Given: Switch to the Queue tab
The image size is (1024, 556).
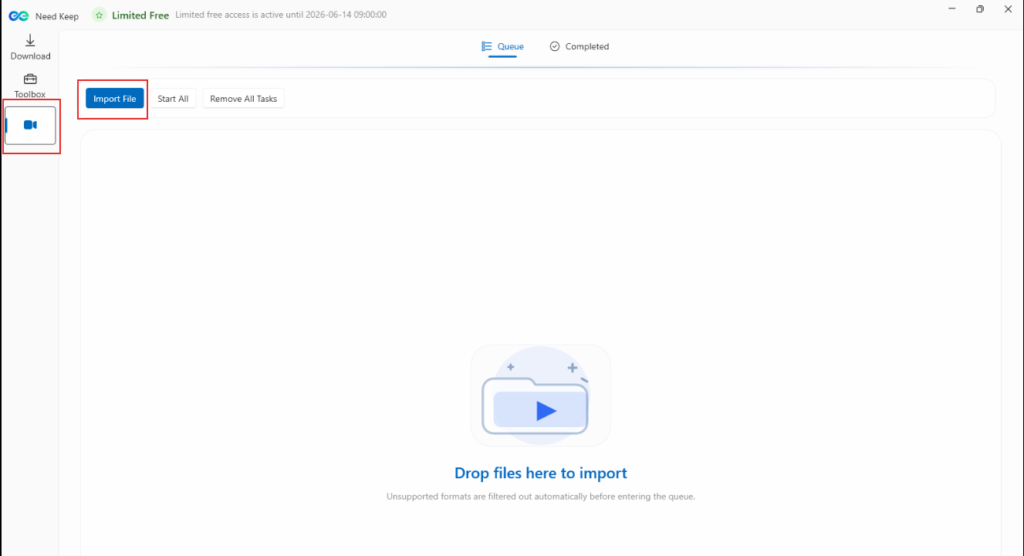Looking at the screenshot, I should (502, 46).
